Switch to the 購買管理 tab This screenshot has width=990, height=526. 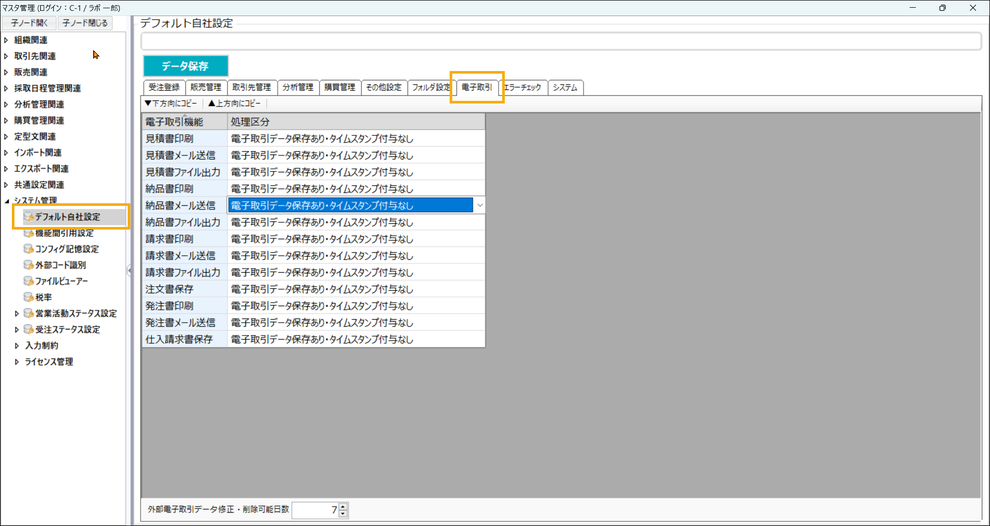(x=340, y=88)
